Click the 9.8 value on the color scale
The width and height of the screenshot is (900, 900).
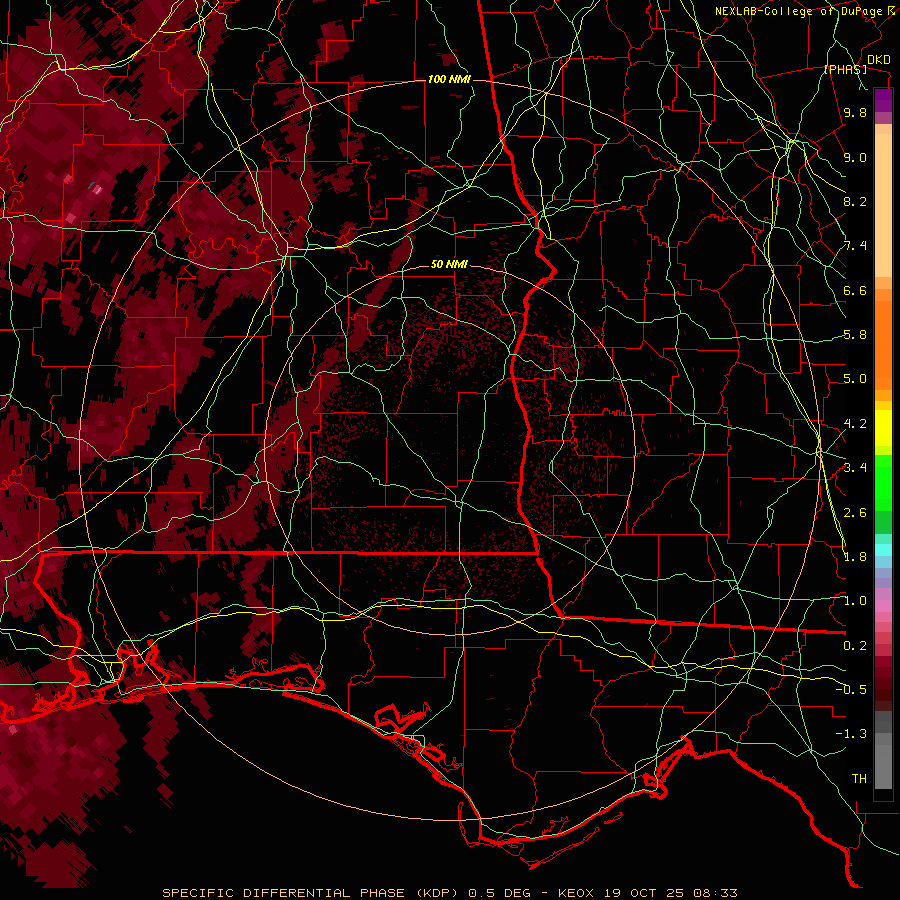click(855, 112)
